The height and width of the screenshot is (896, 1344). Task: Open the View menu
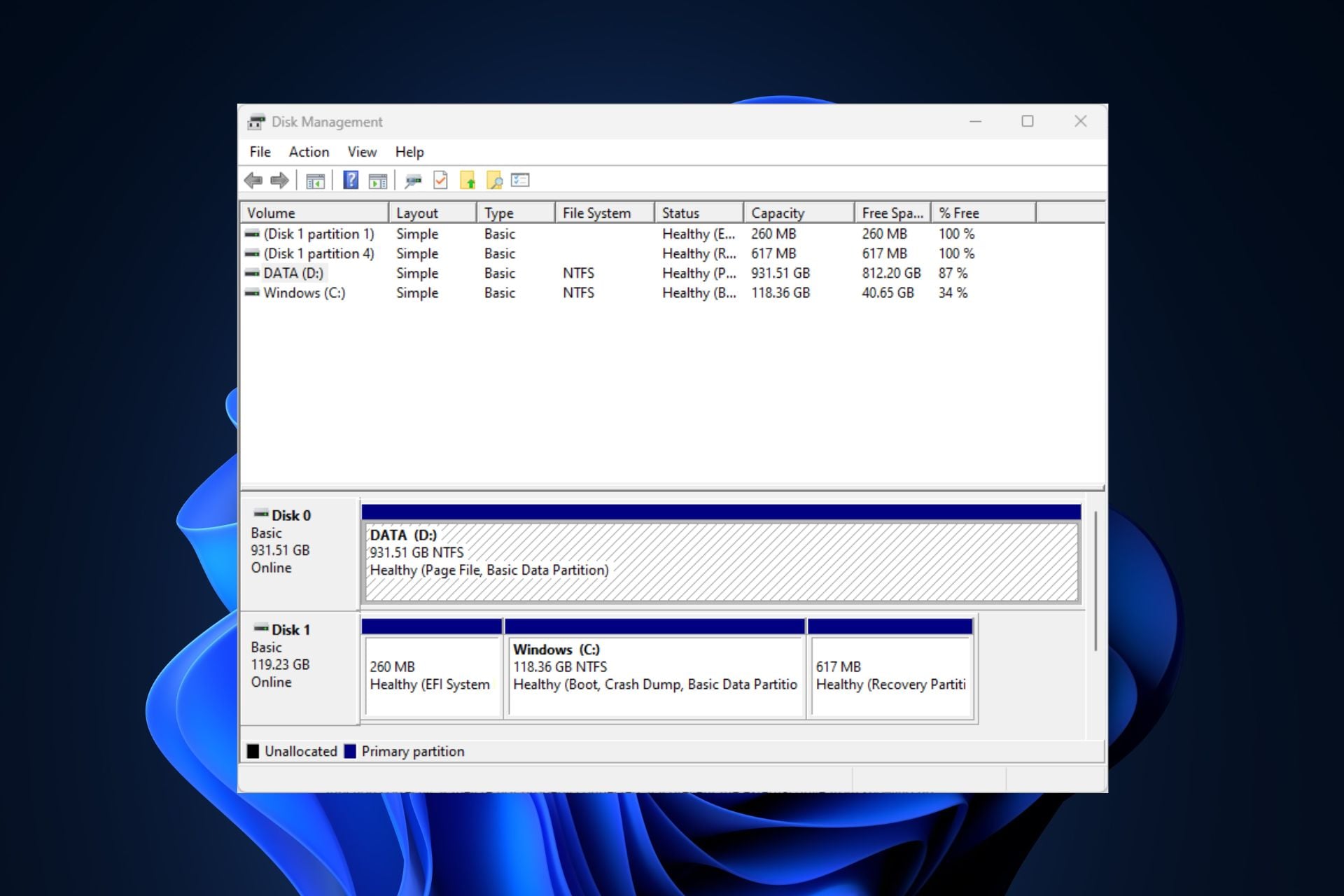pos(362,152)
